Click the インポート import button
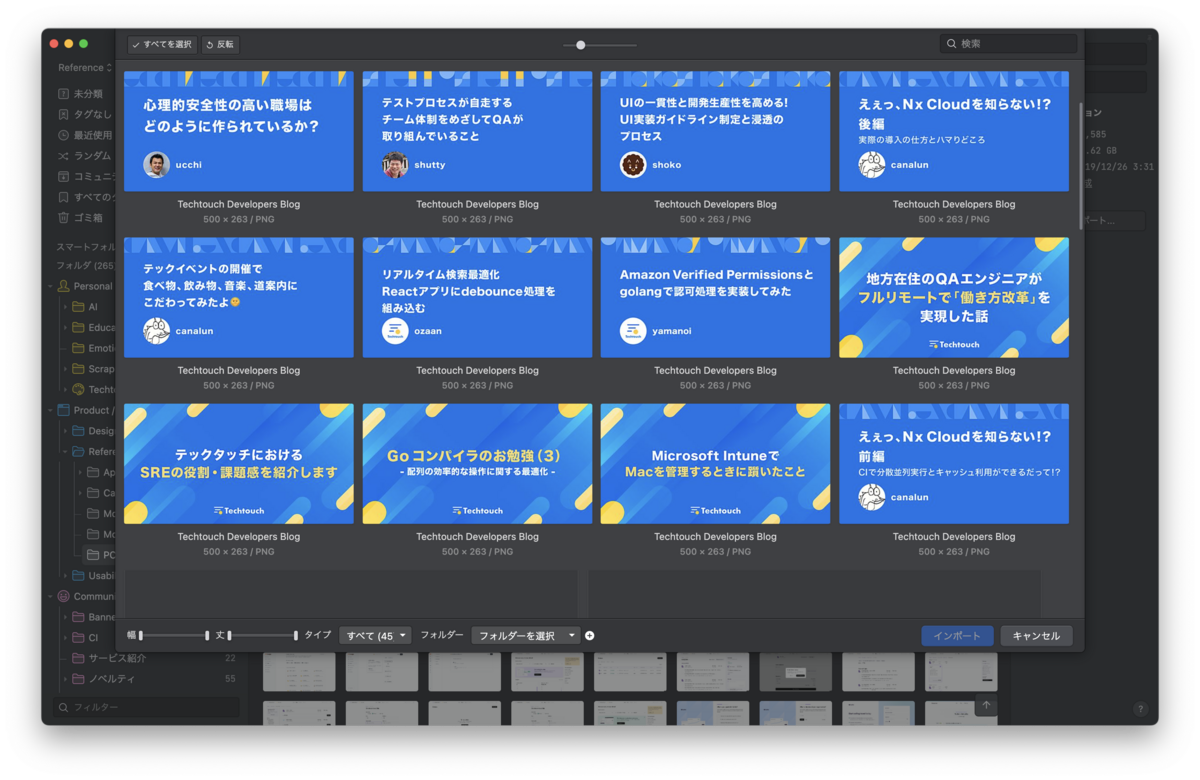The image size is (1200, 780). coord(958,636)
